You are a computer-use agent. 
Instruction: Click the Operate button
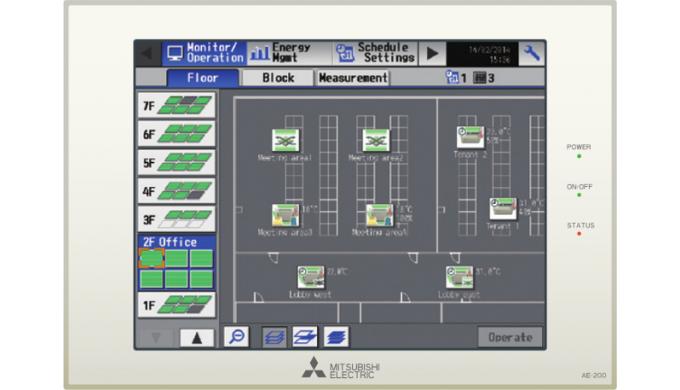click(510, 337)
